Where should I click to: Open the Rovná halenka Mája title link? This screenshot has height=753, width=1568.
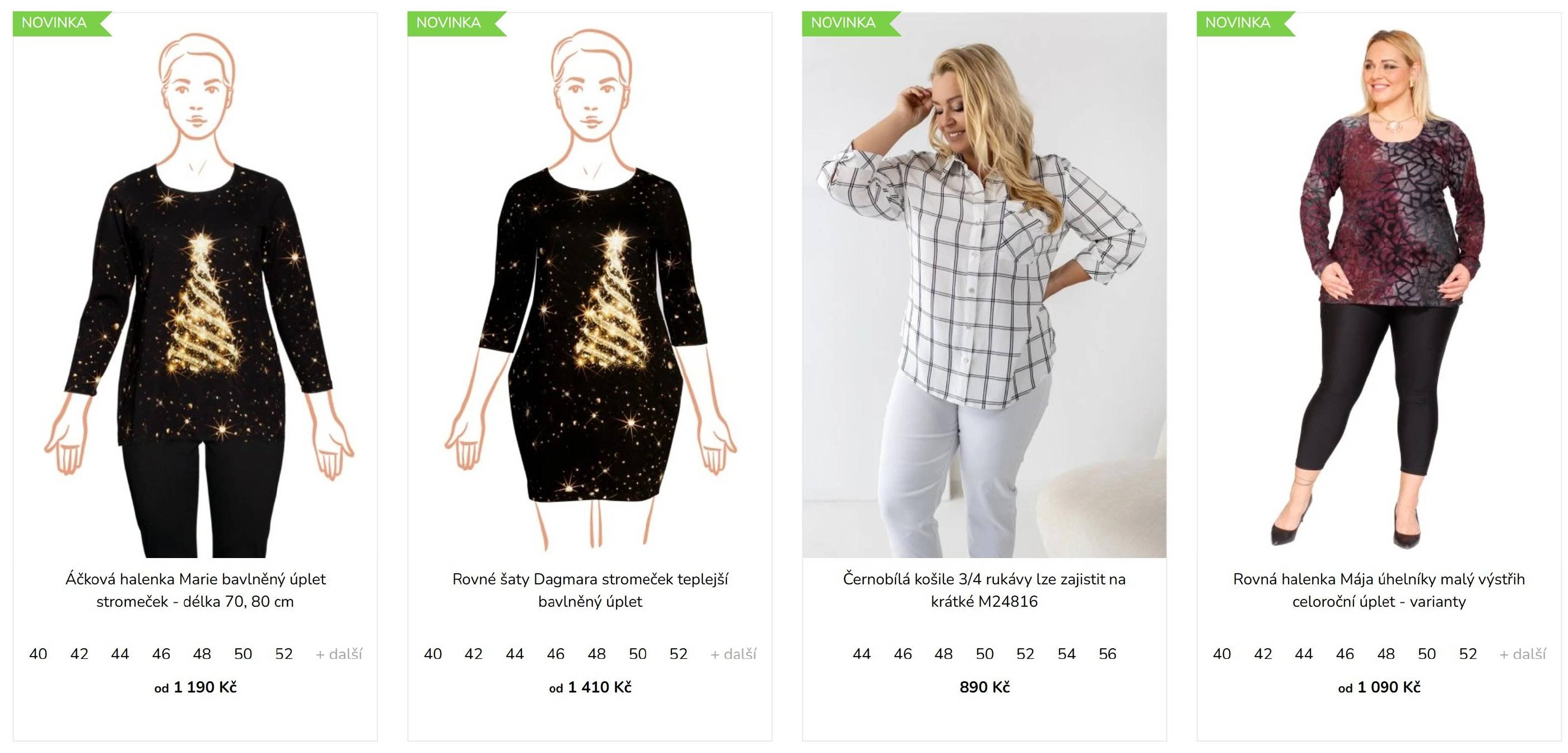click(x=1379, y=590)
